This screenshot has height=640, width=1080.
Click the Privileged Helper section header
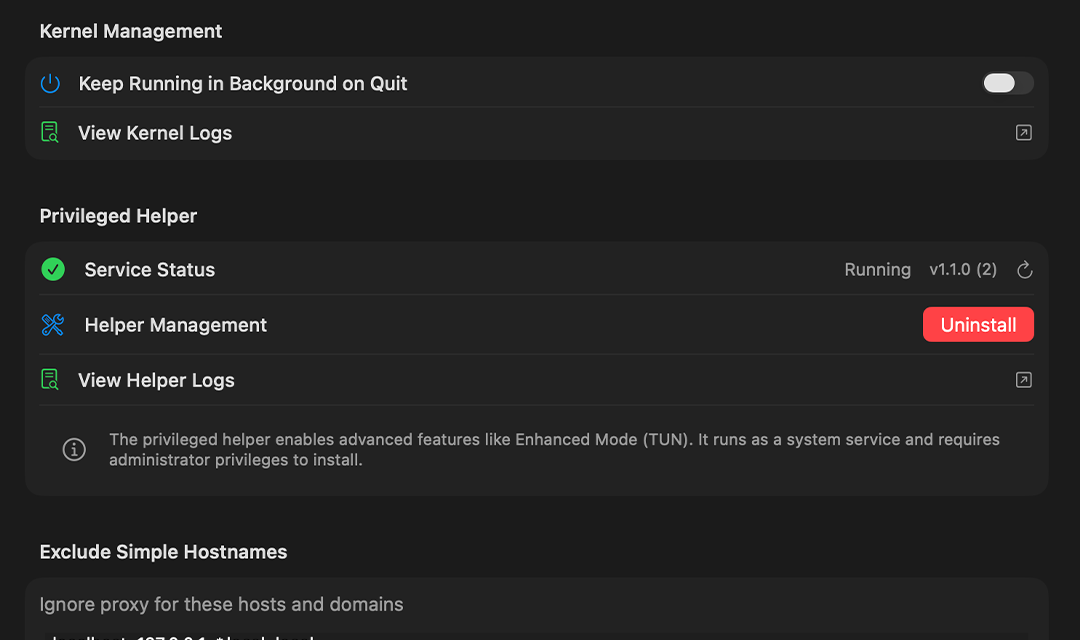[x=118, y=215]
